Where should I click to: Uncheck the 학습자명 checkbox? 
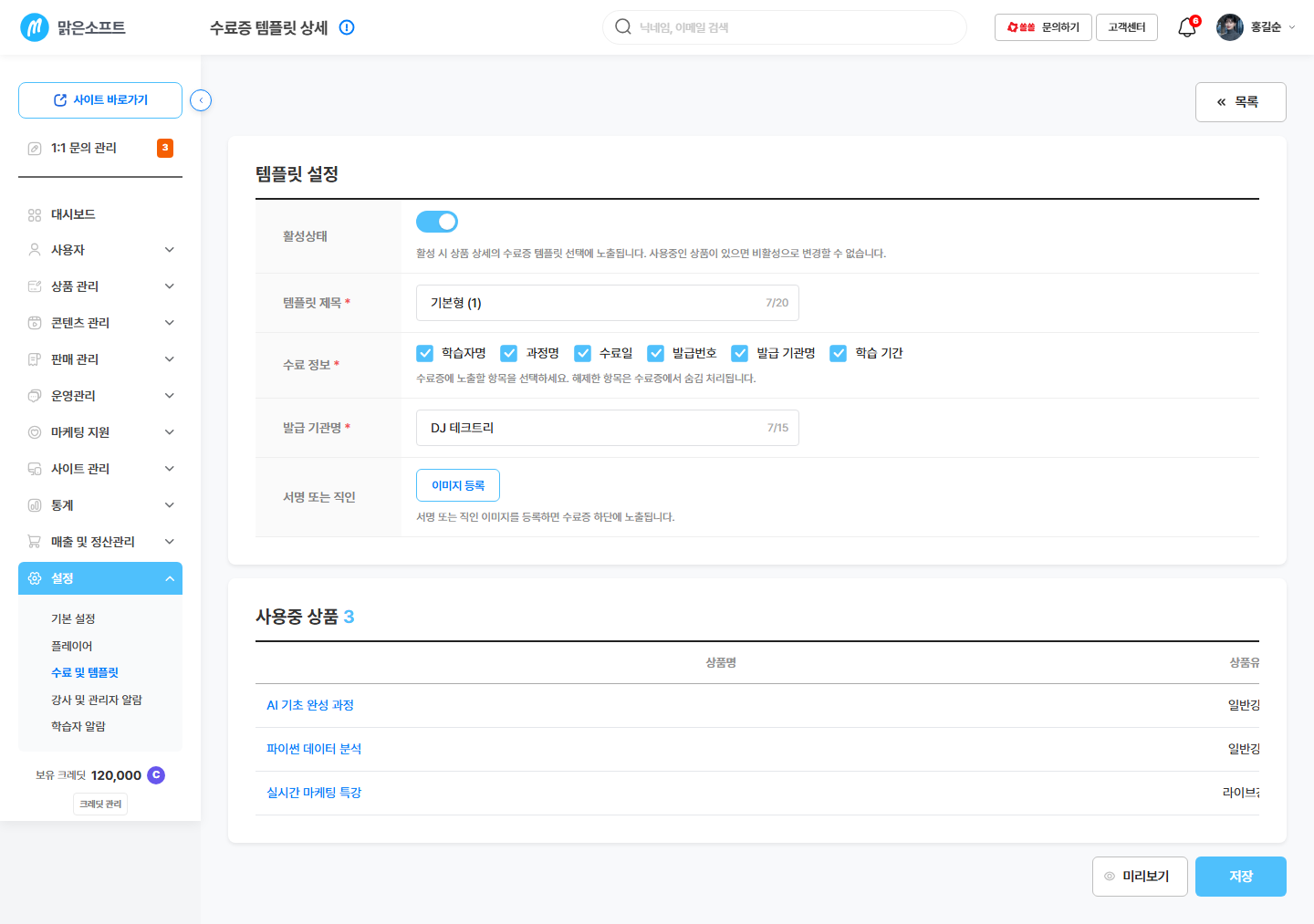425,353
